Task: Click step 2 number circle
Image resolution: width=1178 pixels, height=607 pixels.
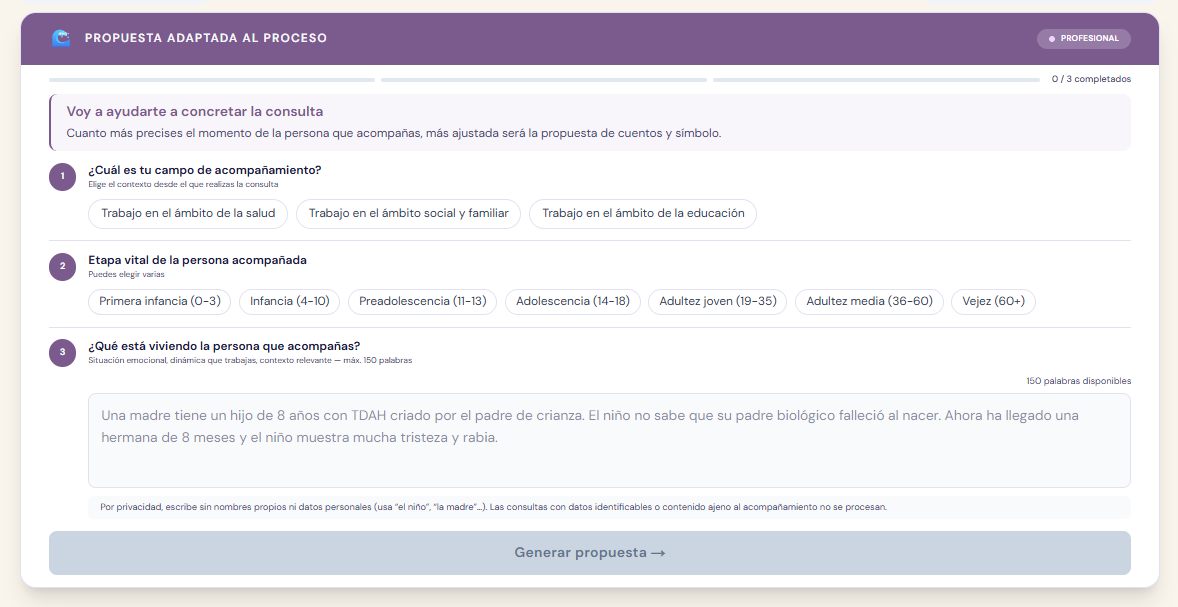Action: (x=62, y=267)
